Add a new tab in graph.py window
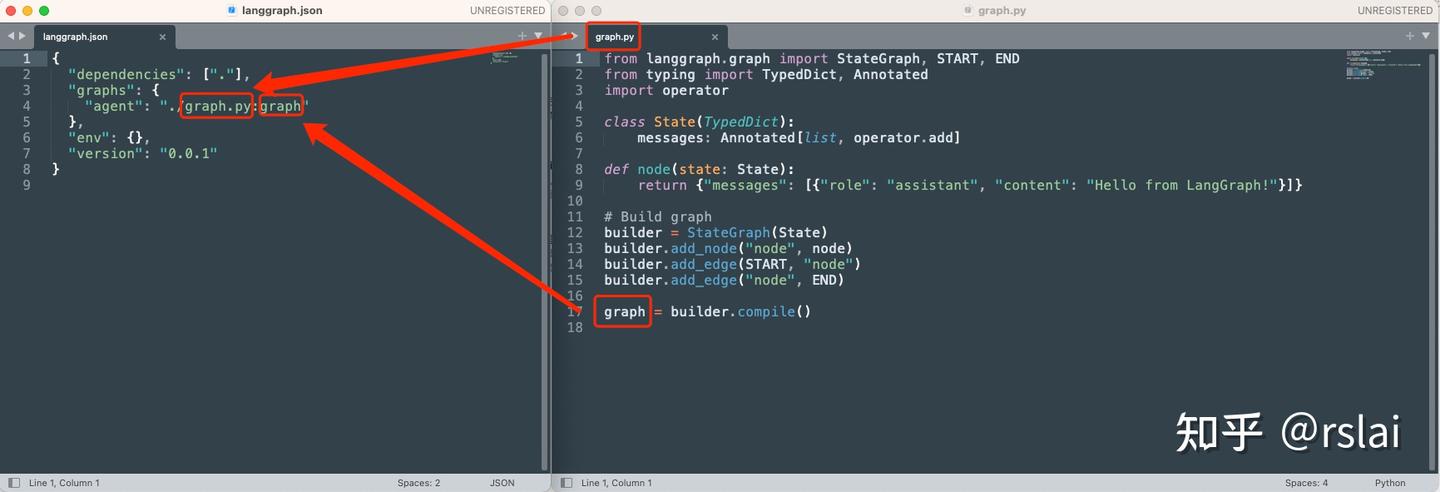Viewport: 1440px width, 492px height. coord(1411,36)
